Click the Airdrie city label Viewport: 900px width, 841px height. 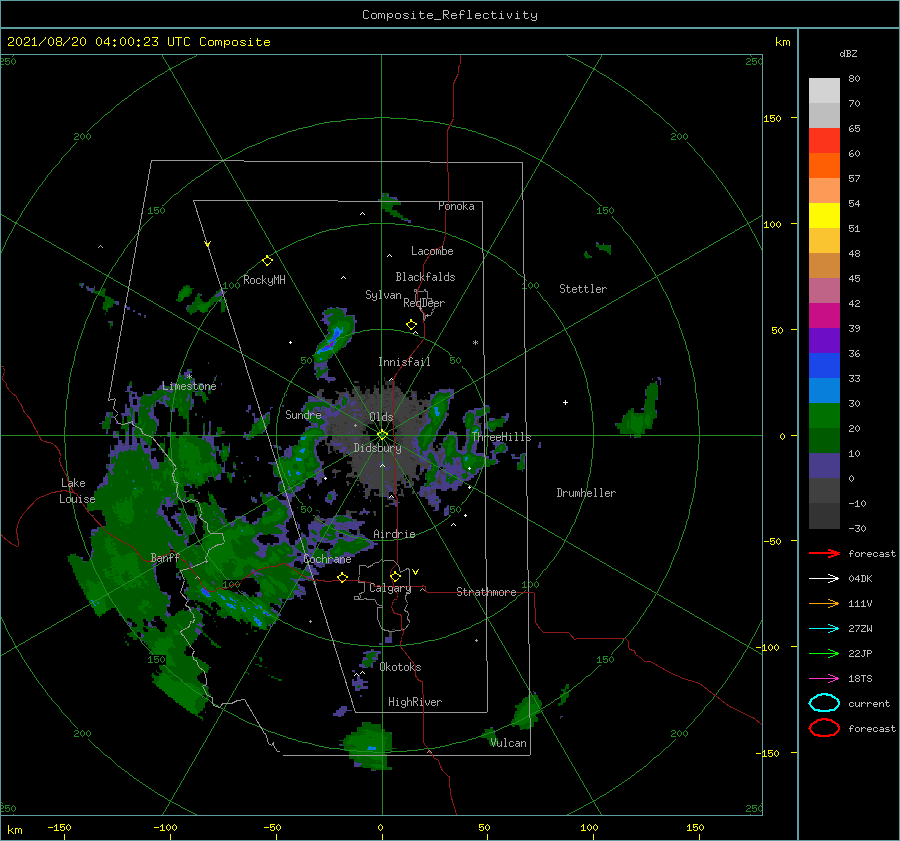(394, 534)
